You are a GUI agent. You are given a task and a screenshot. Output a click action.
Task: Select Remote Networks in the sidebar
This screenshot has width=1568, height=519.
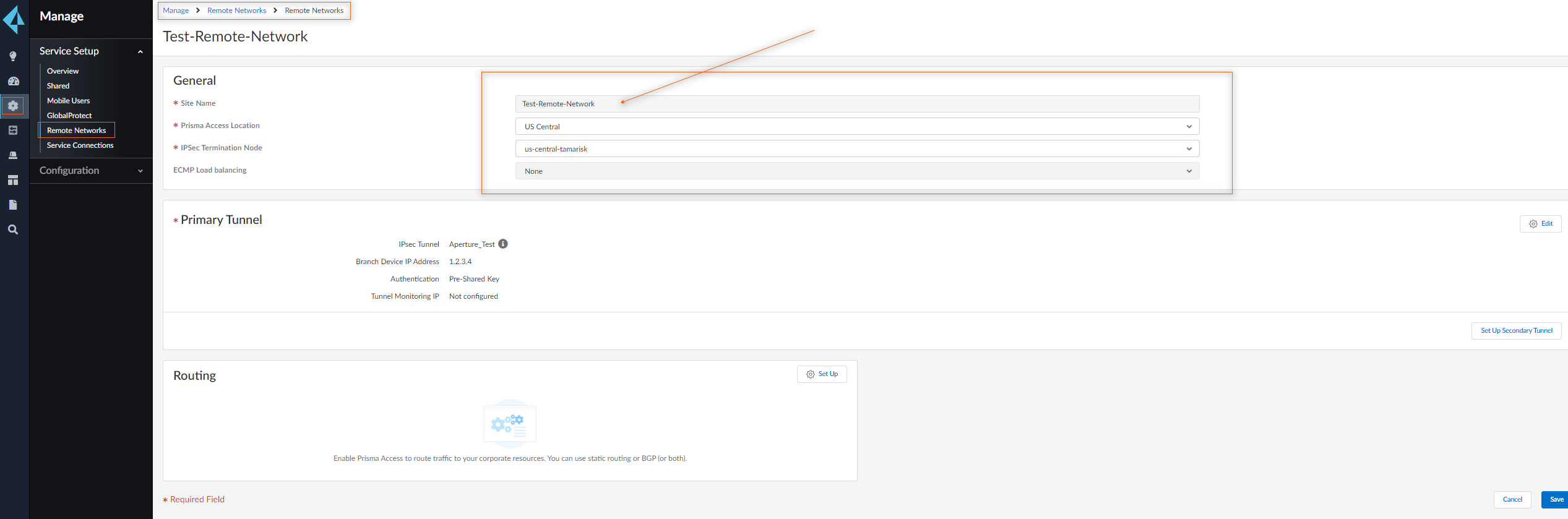click(x=77, y=131)
